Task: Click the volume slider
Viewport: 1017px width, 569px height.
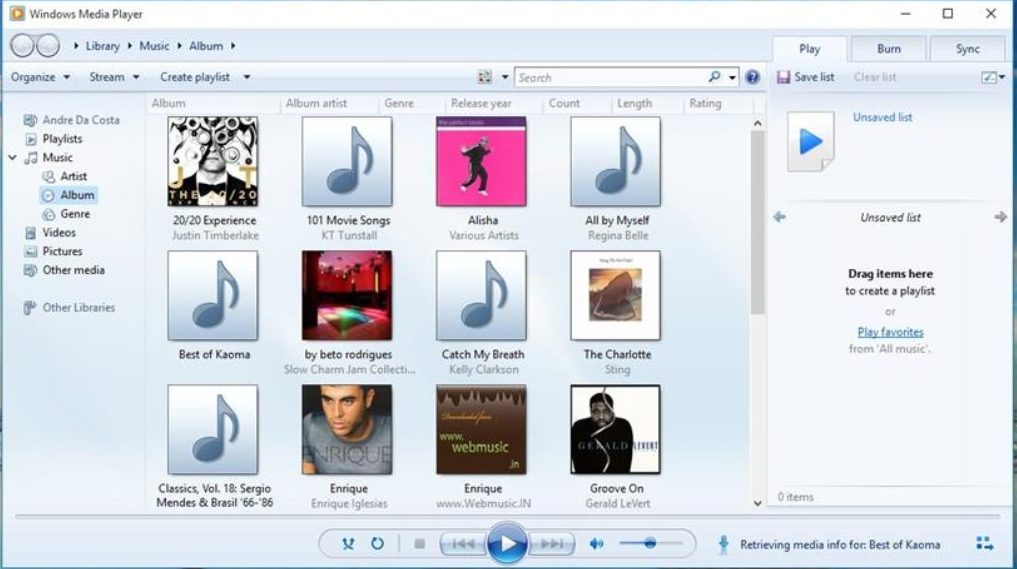Action: [x=651, y=543]
